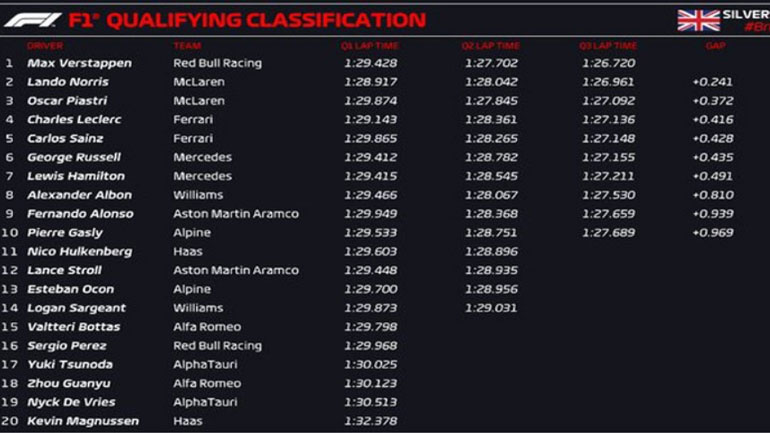
Task: Click Pierre Gasly's +0.969 gap value
Action: pos(710,233)
